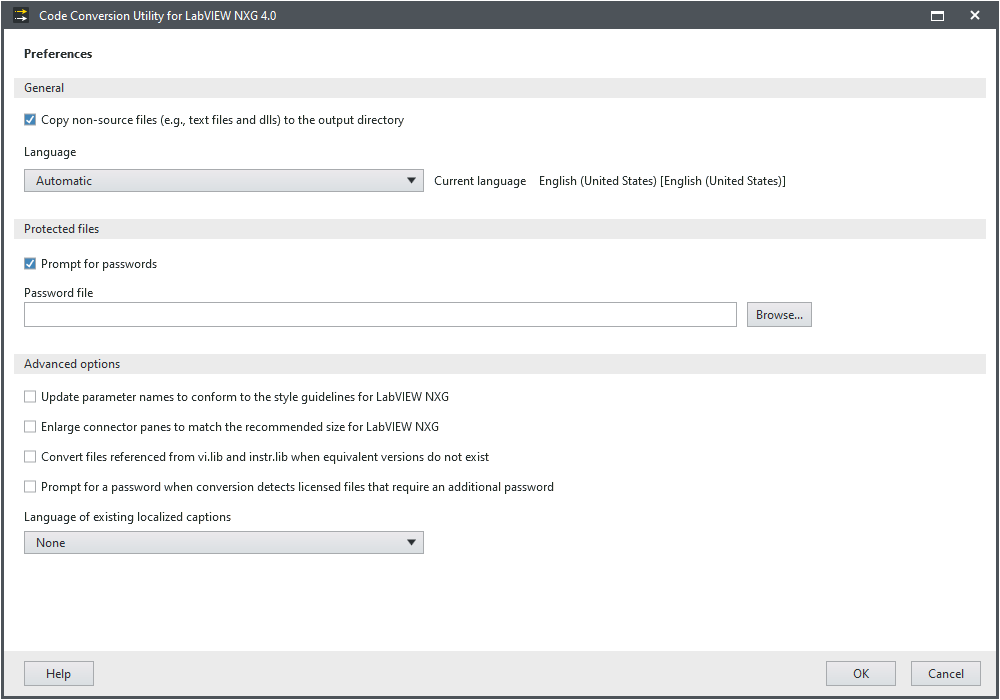Image resolution: width=1000 pixels, height=700 pixels.
Task: Click the English (United States) current language value
Action: click(x=662, y=181)
